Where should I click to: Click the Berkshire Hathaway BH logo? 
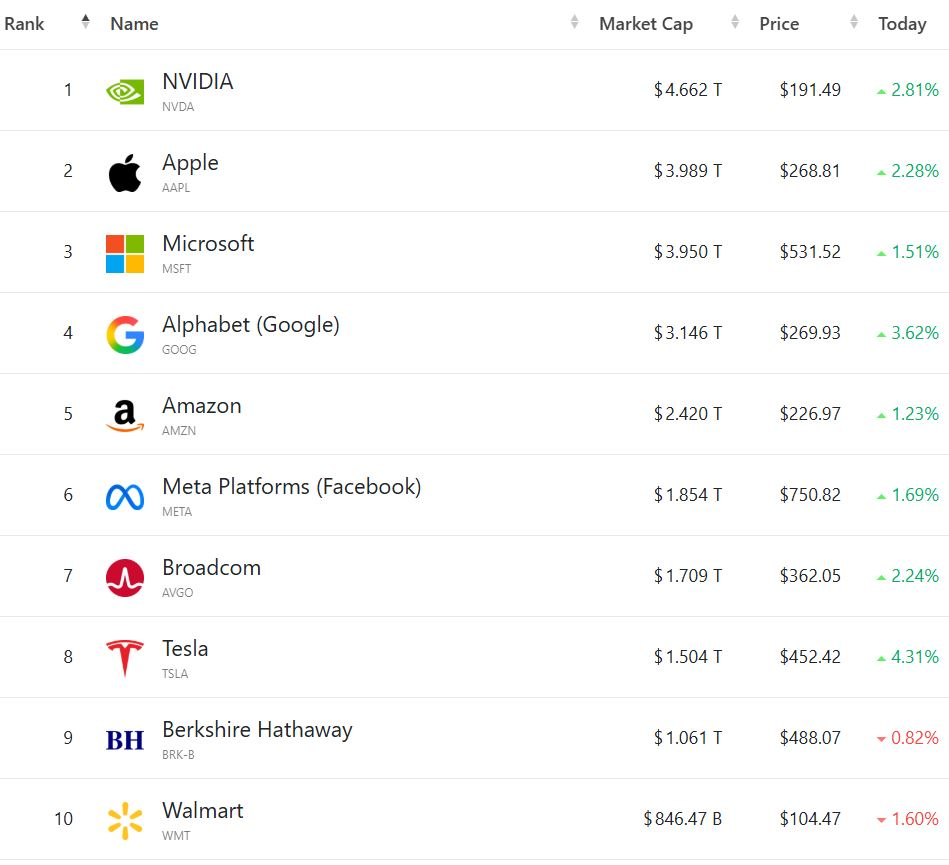point(125,740)
